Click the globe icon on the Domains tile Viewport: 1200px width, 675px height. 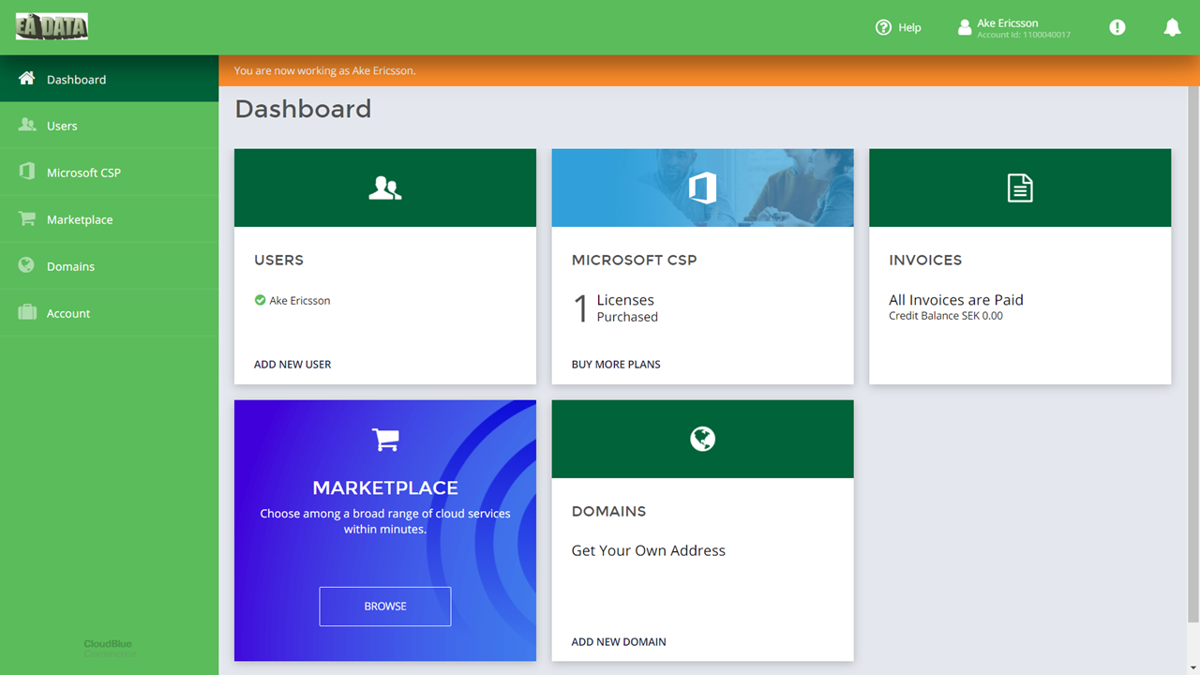(x=703, y=439)
